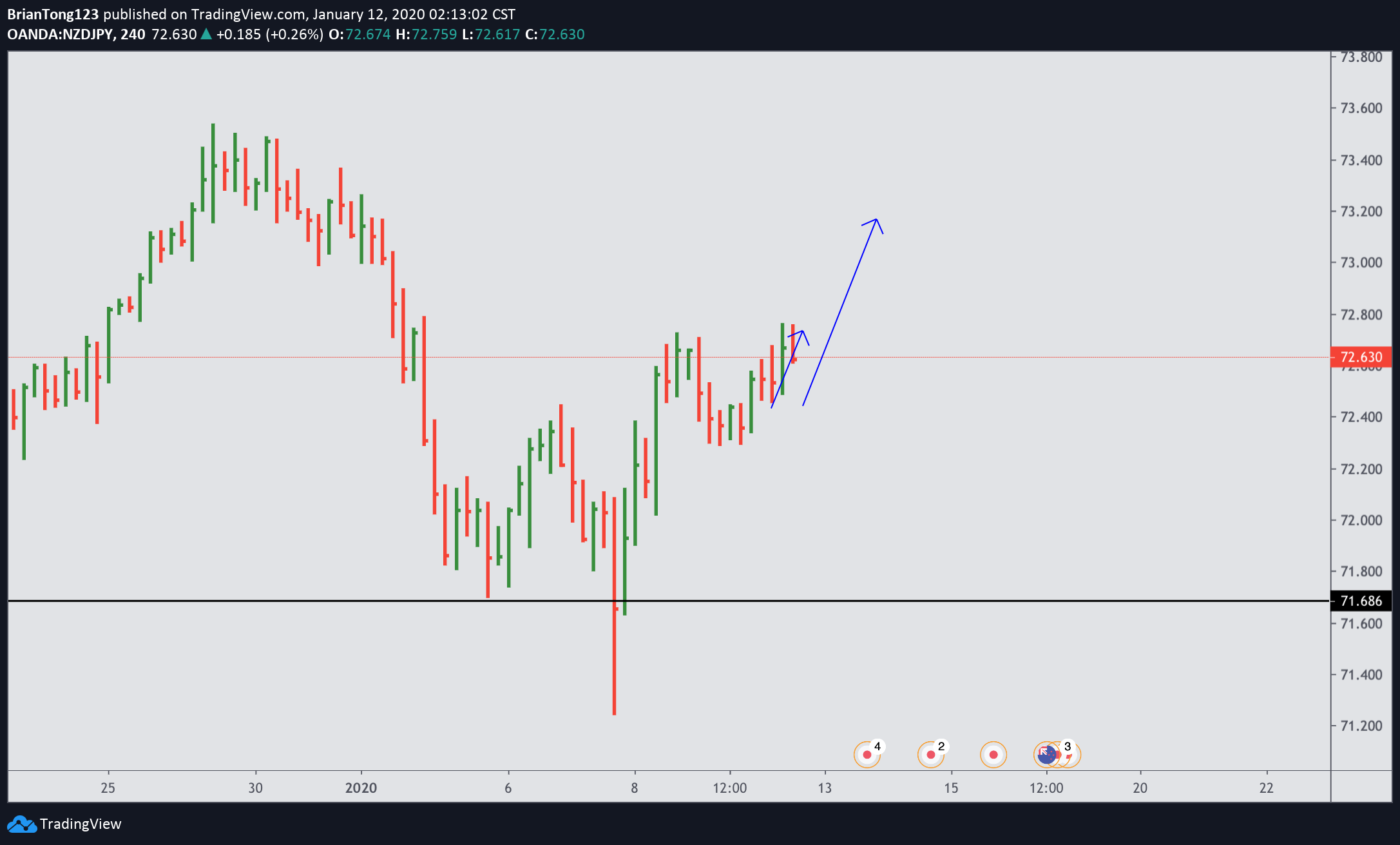Viewport: 1400px width, 845px height.
Task: Open the TradingView text link at bottom
Action: [81, 824]
